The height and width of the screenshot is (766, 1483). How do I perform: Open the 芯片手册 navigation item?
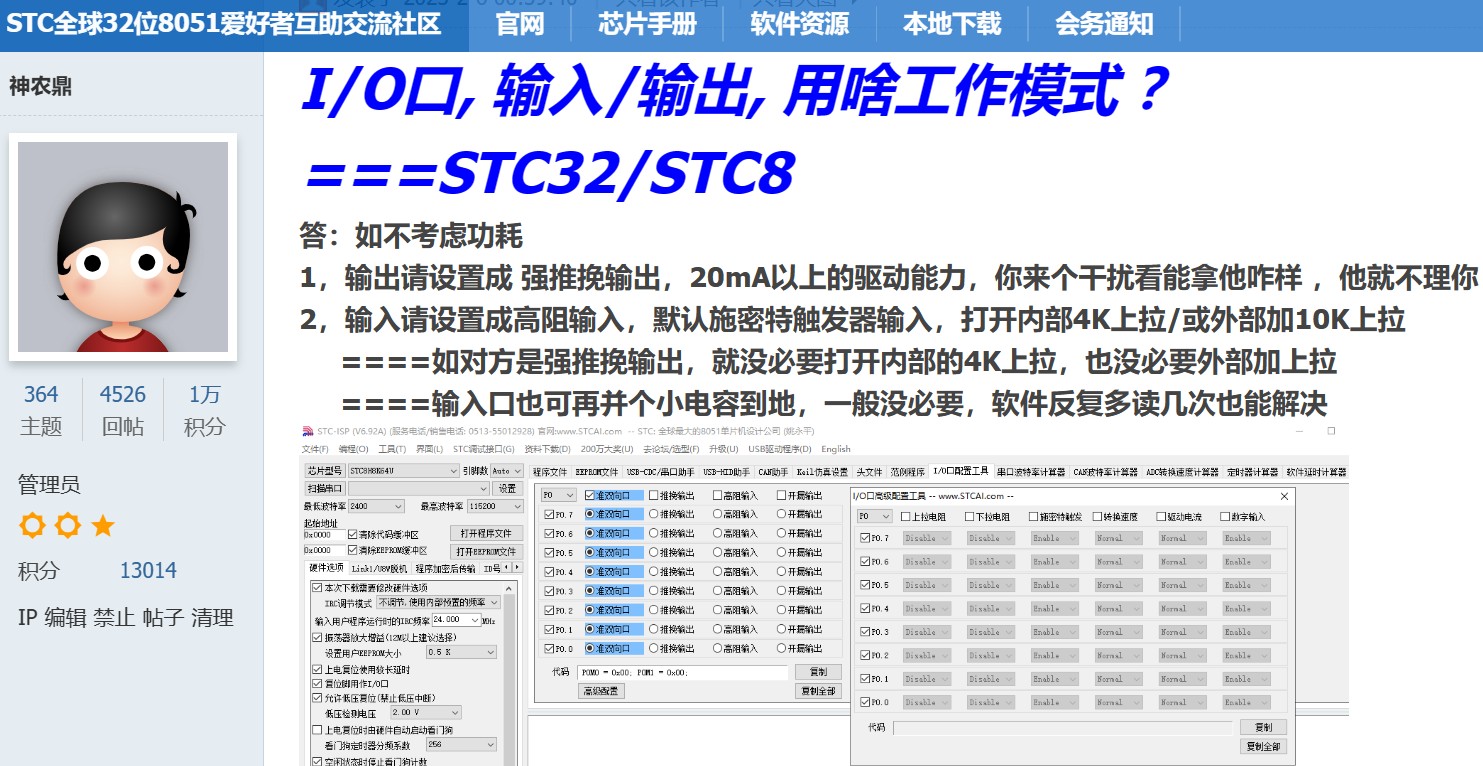point(647,24)
